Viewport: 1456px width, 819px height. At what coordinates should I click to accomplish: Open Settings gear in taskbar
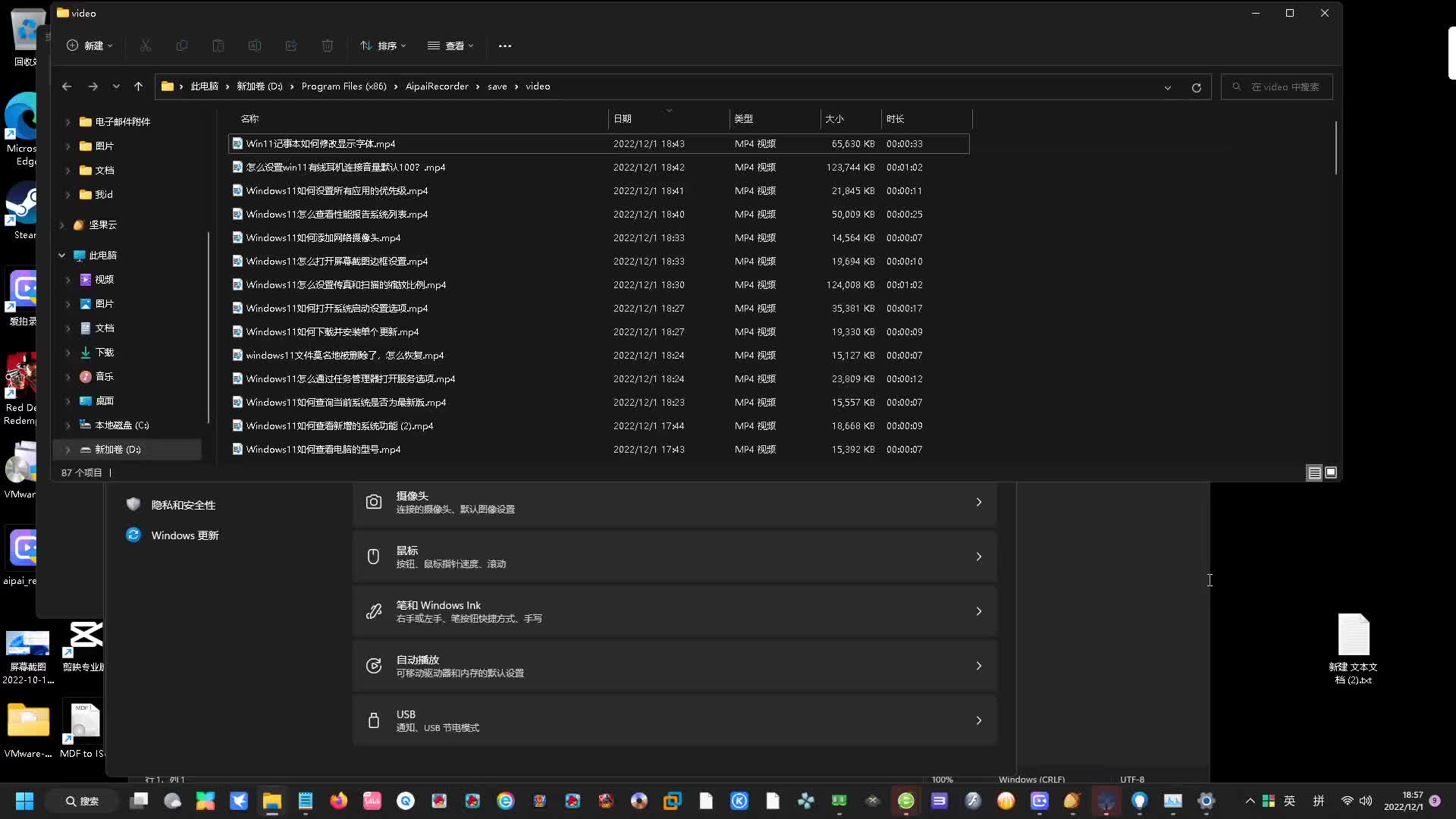pos(1207,801)
